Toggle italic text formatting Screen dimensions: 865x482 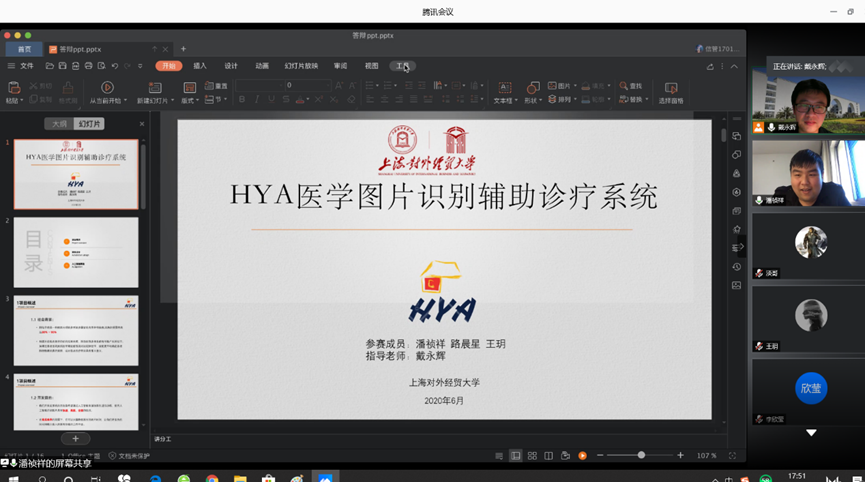pyautogui.click(x=256, y=100)
